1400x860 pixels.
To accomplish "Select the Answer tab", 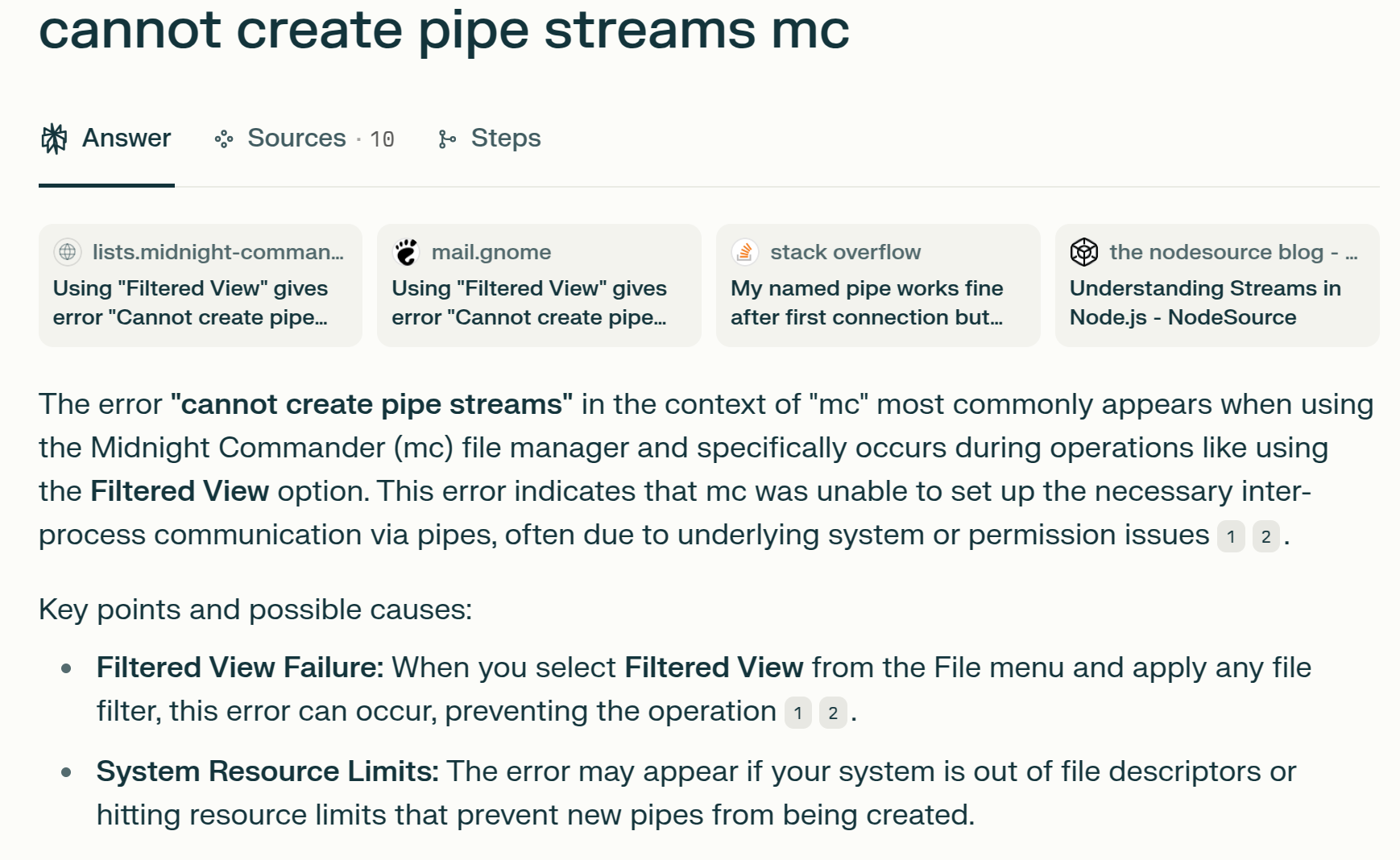I will click(106, 139).
